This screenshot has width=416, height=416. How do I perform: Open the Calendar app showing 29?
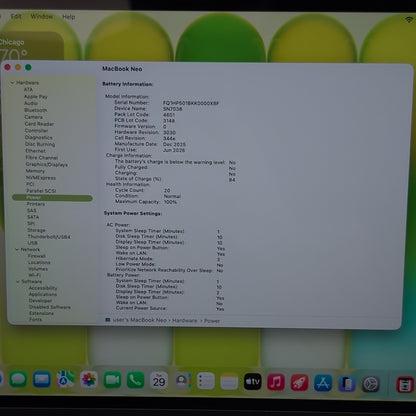(x=159, y=381)
